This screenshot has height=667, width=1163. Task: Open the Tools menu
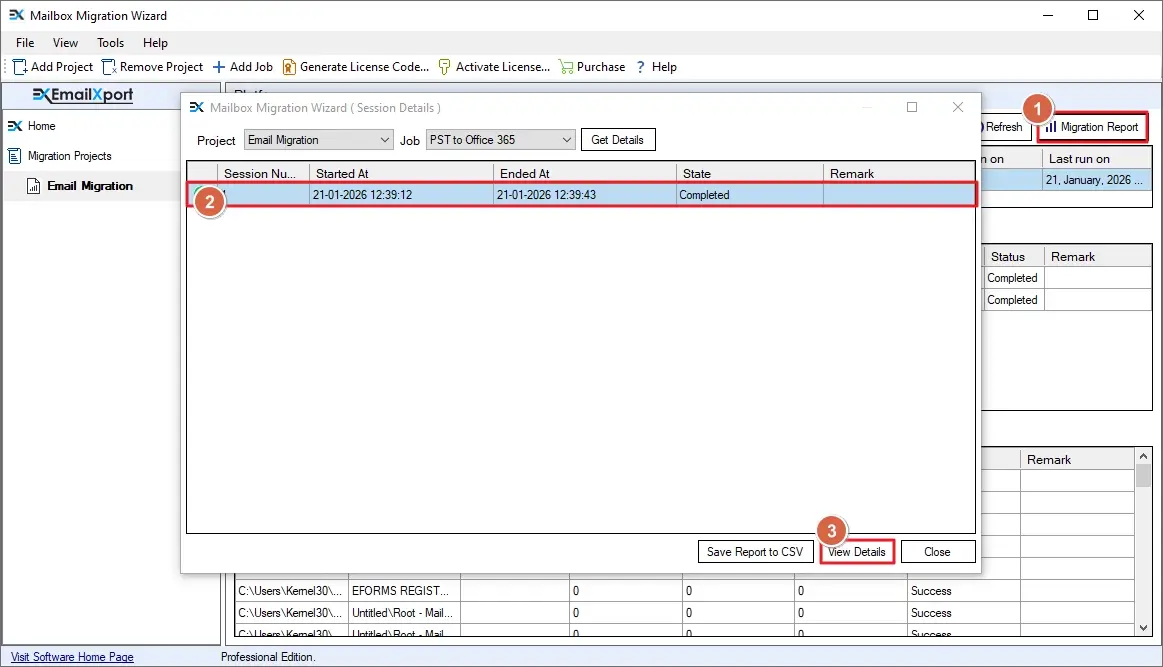pyautogui.click(x=110, y=43)
